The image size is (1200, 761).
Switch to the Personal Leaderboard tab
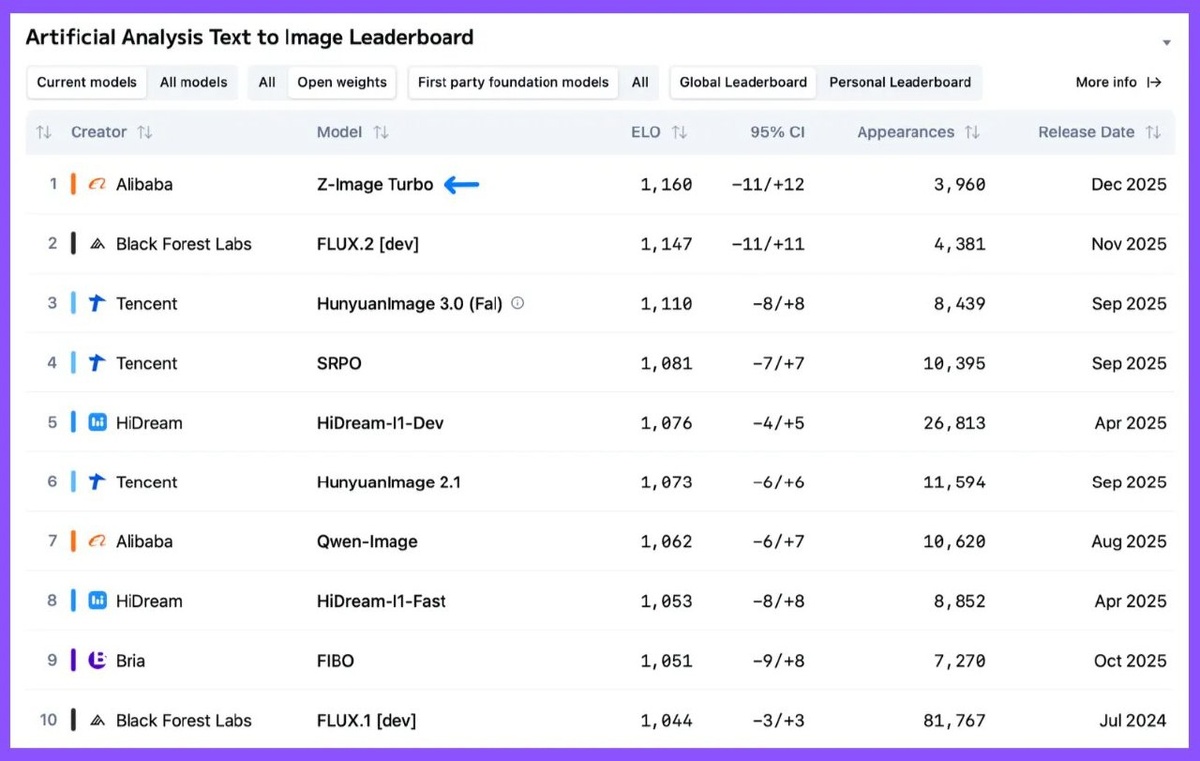coord(900,82)
